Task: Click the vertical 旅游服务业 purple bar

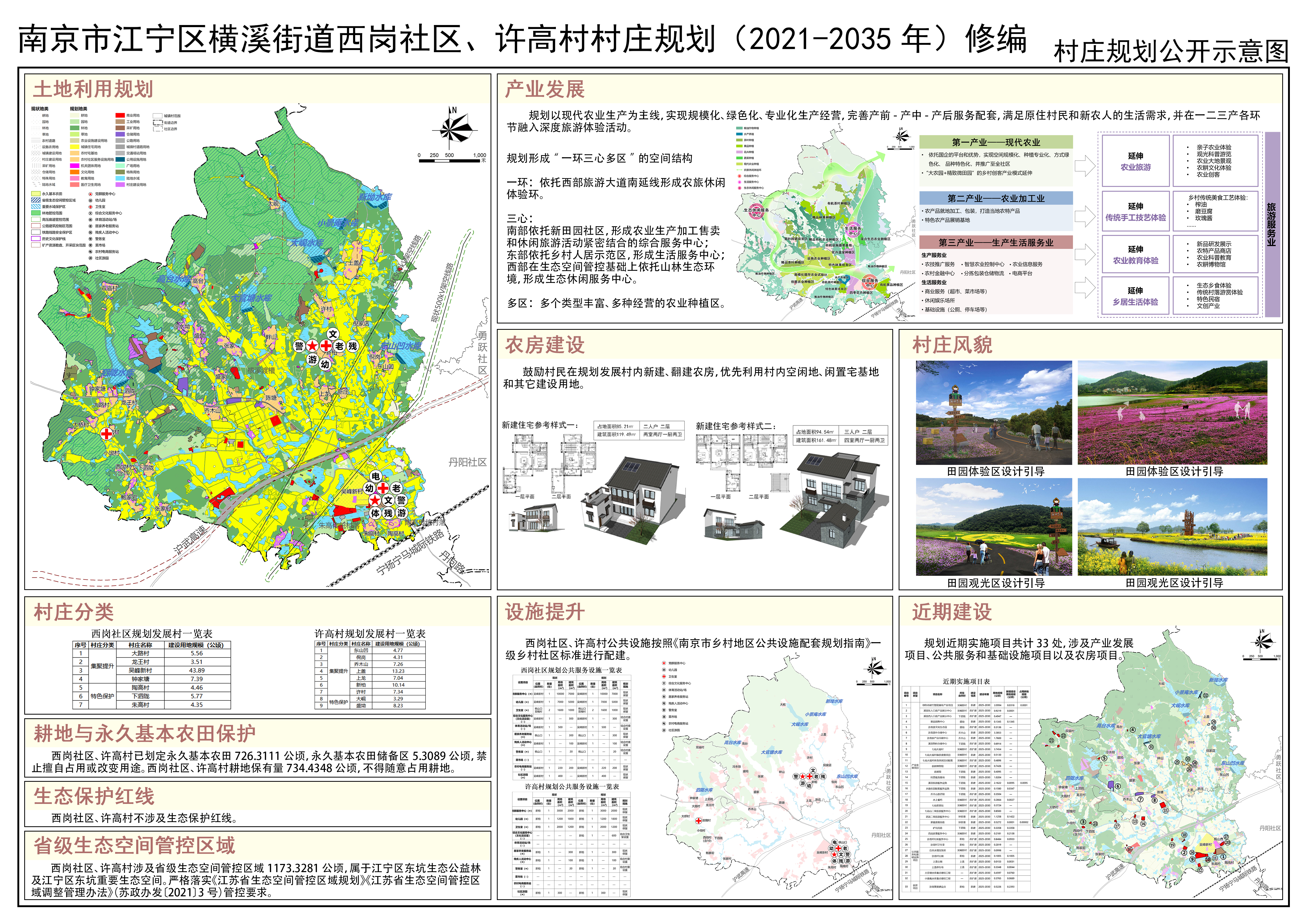Action: [1272, 224]
